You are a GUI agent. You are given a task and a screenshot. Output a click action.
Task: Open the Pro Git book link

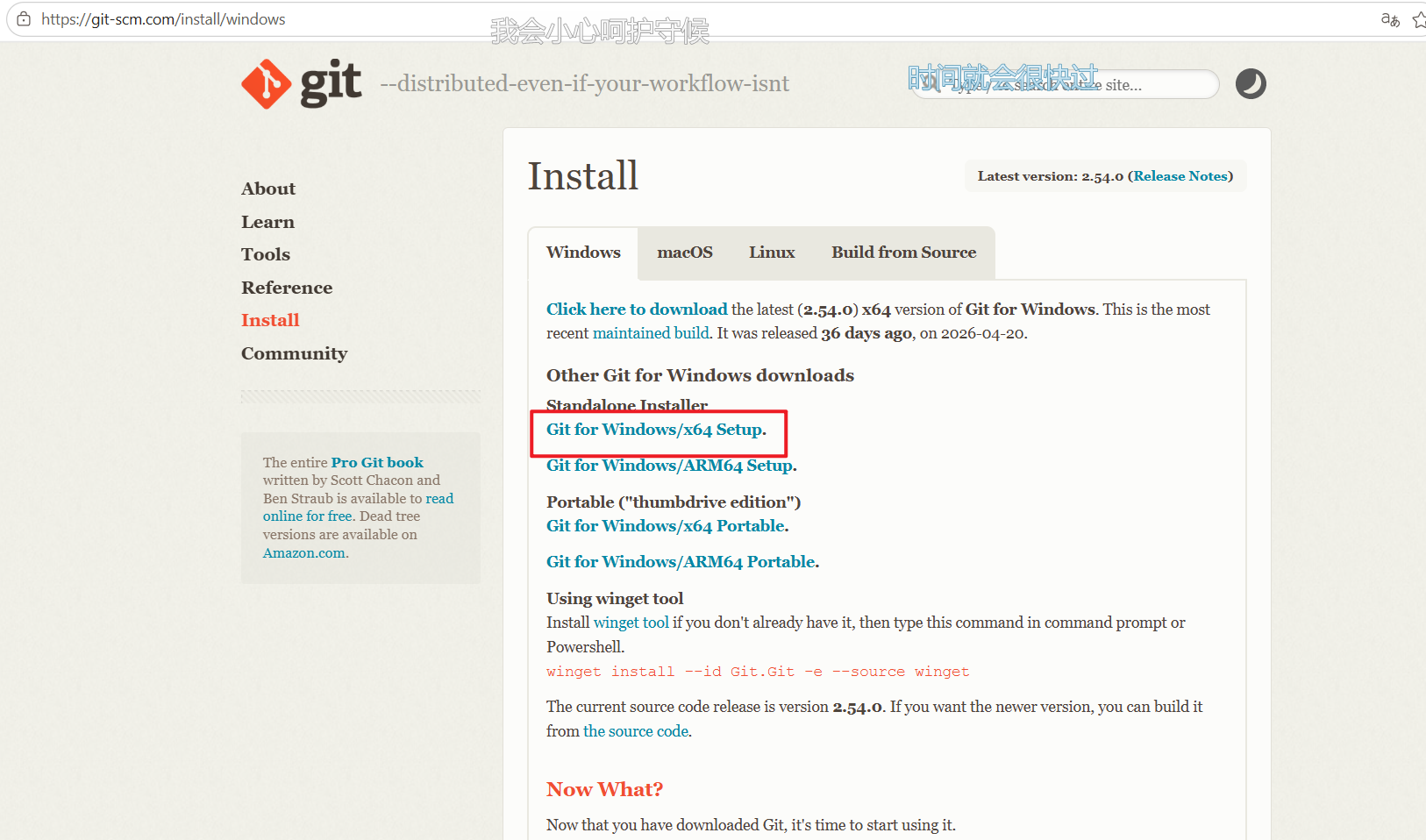pyautogui.click(x=377, y=462)
